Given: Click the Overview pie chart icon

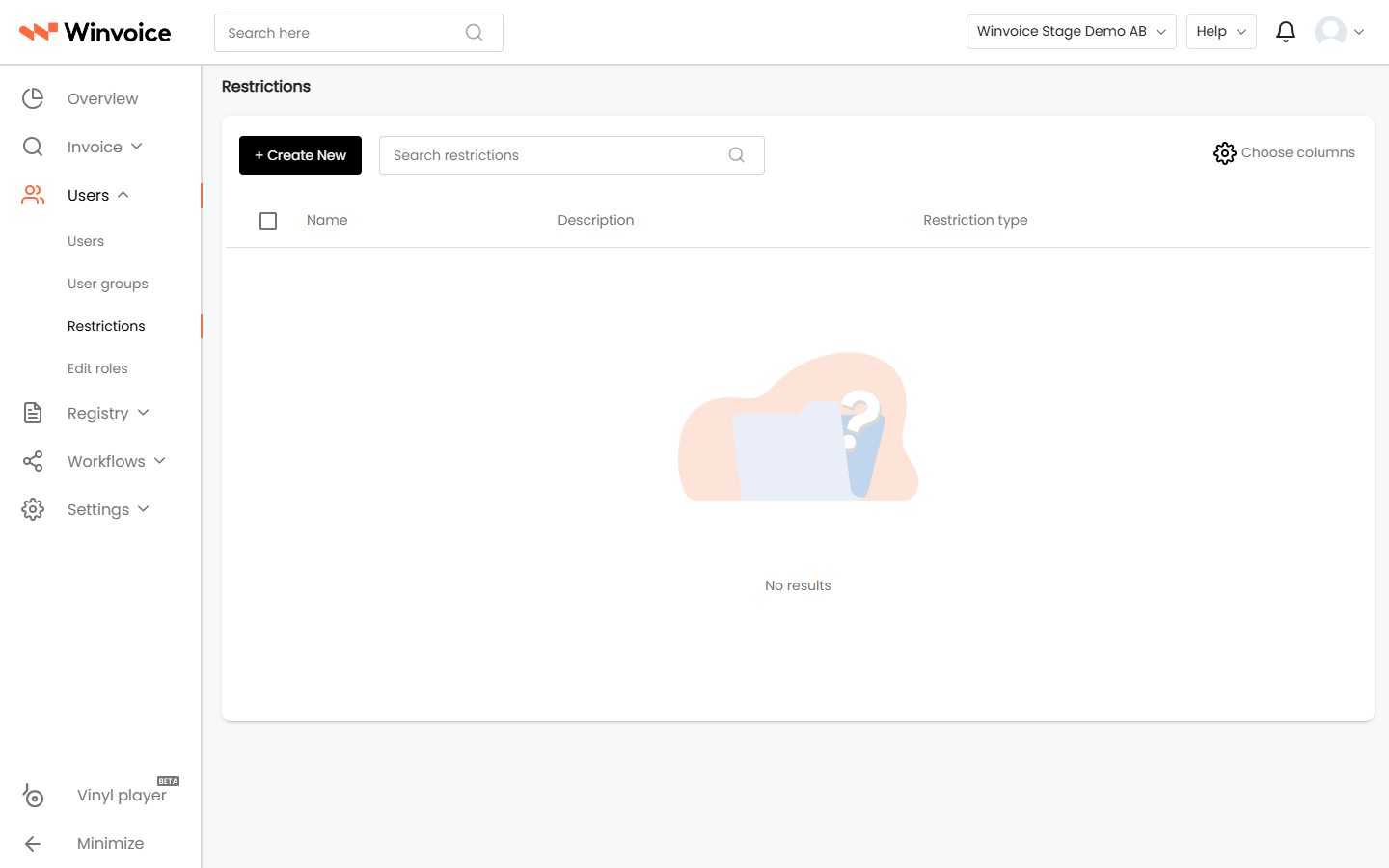Looking at the screenshot, I should (33, 98).
